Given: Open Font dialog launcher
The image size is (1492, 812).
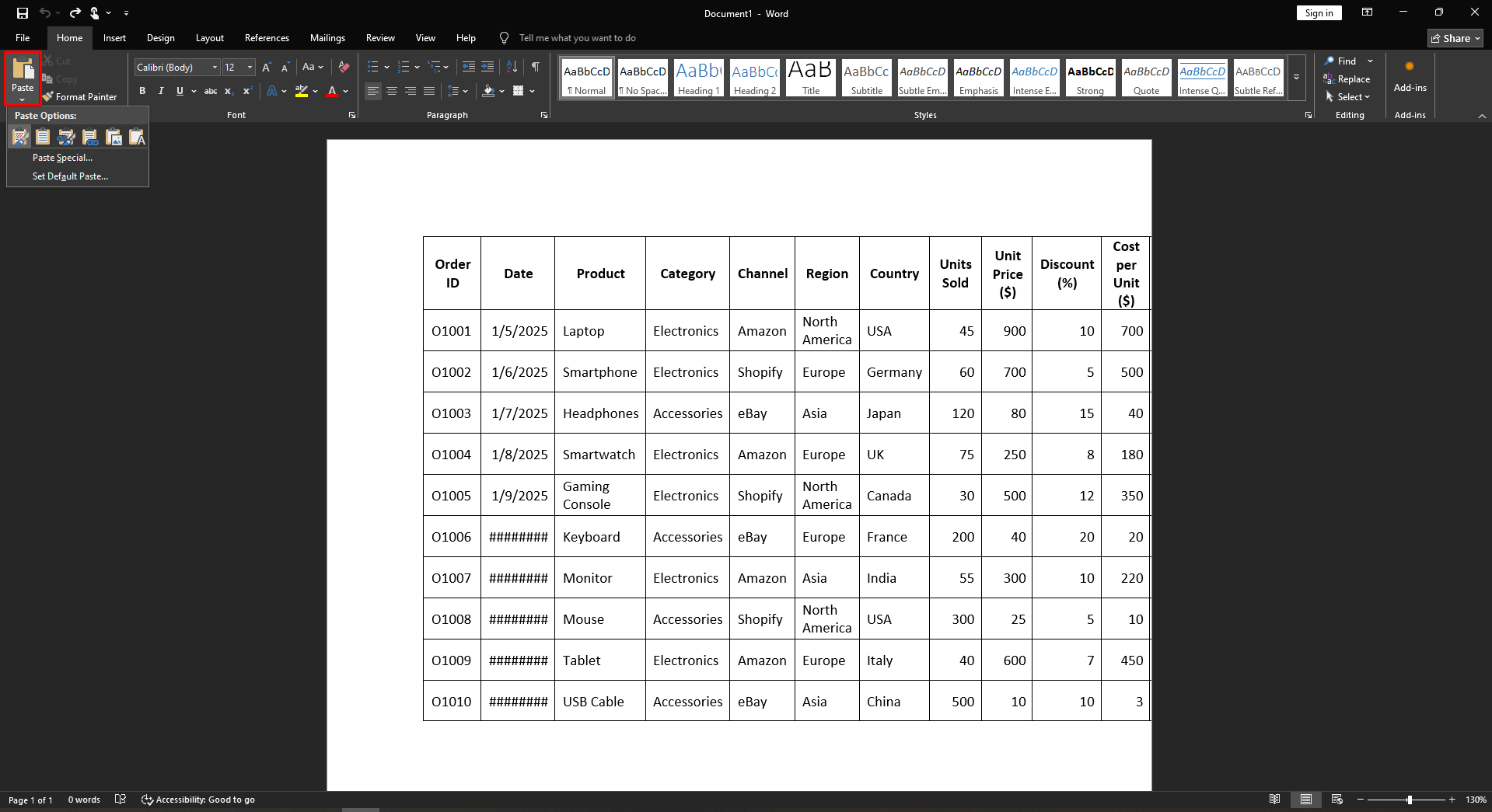Looking at the screenshot, I should coord(352,115).
